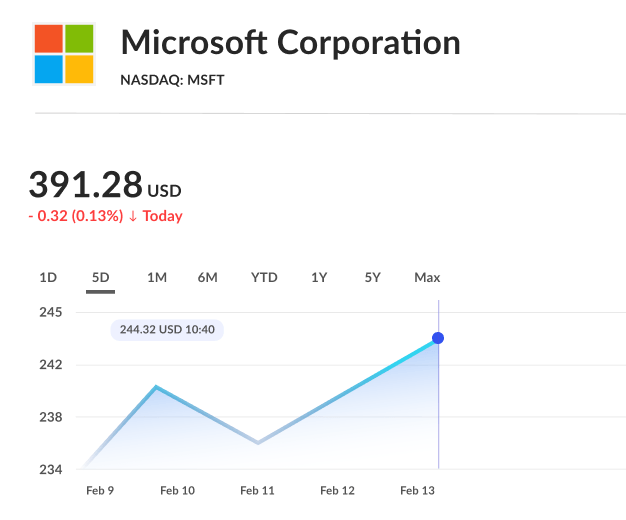Click the Feb 13 date label
The image size is (626, 520).
pos(417,491)
